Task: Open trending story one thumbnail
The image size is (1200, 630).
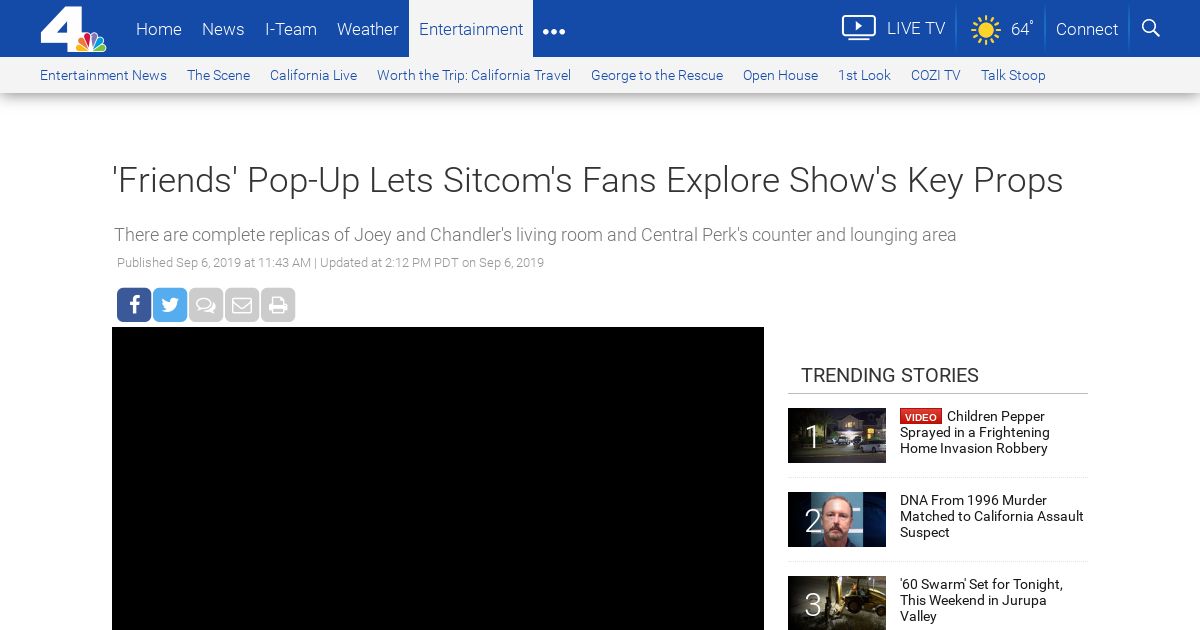Action: (837, 435)
